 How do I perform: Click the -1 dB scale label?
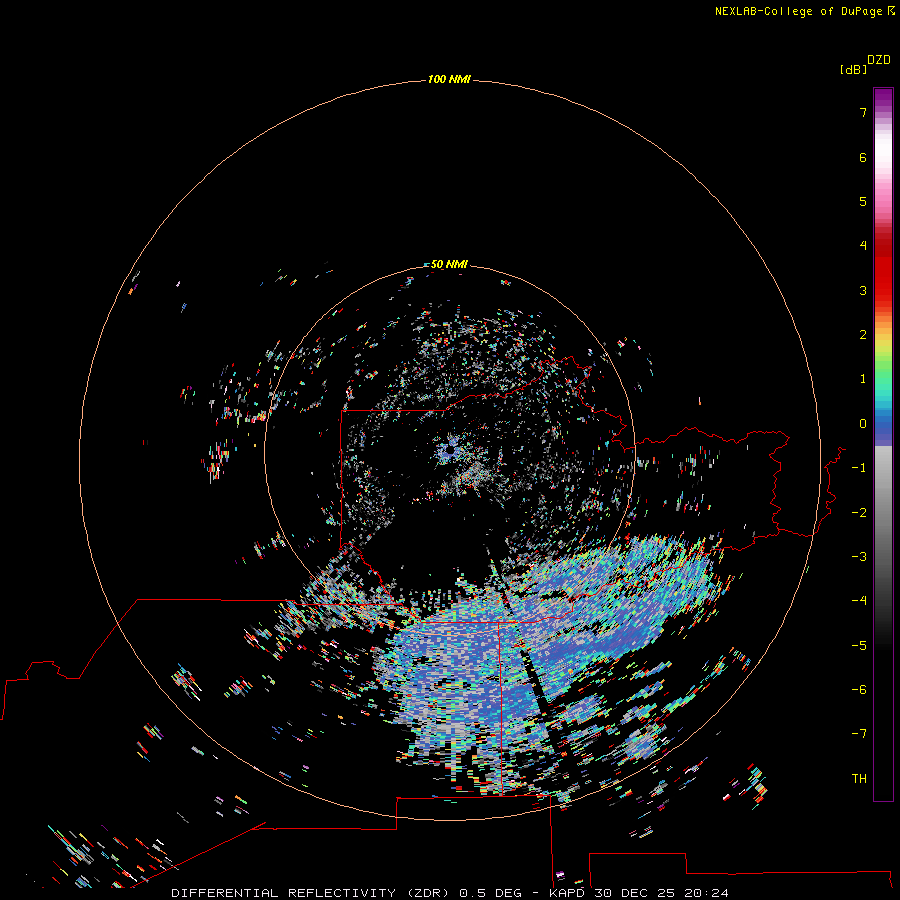pyautogui.click(x=859, y=468)
